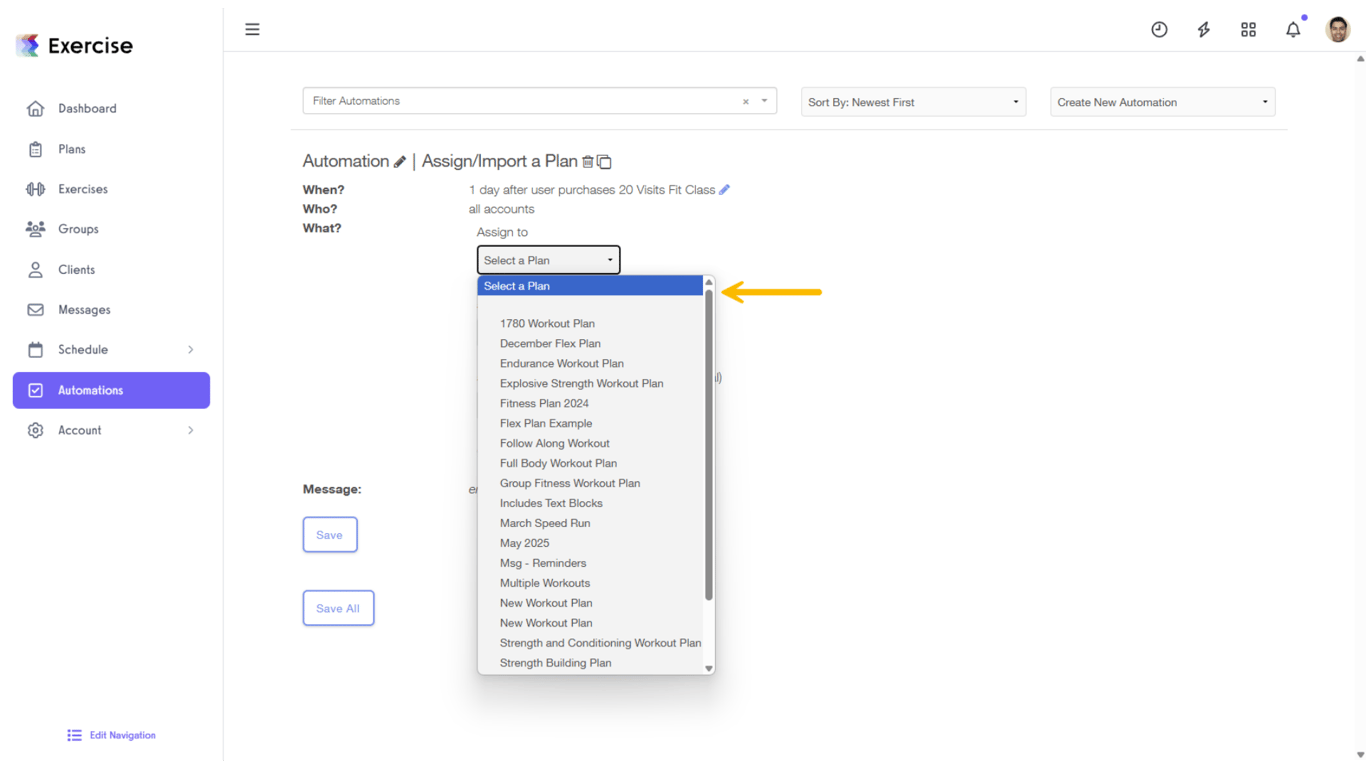Select Automations in the navigation menu
The height and width of the screenshot is (768, 1366).
pos(90,390)
